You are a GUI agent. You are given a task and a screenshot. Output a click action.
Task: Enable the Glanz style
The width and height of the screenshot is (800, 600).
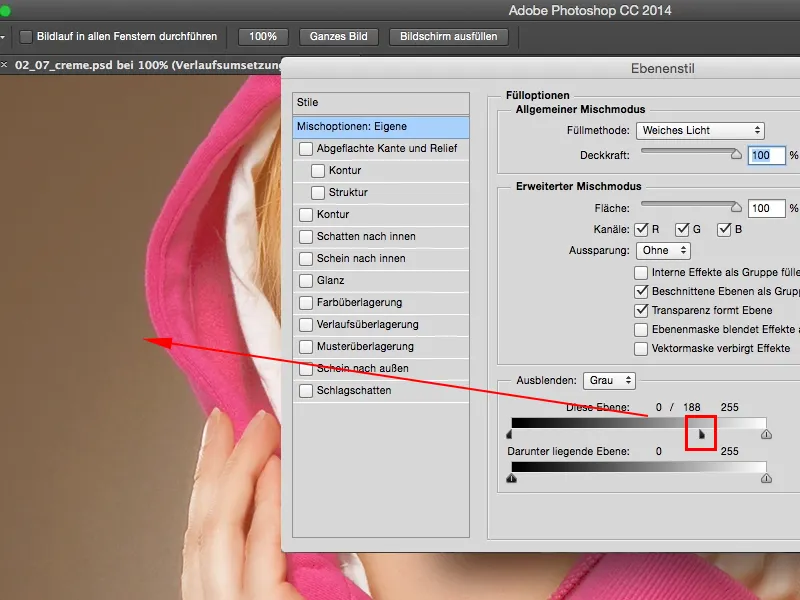point(307,280)
